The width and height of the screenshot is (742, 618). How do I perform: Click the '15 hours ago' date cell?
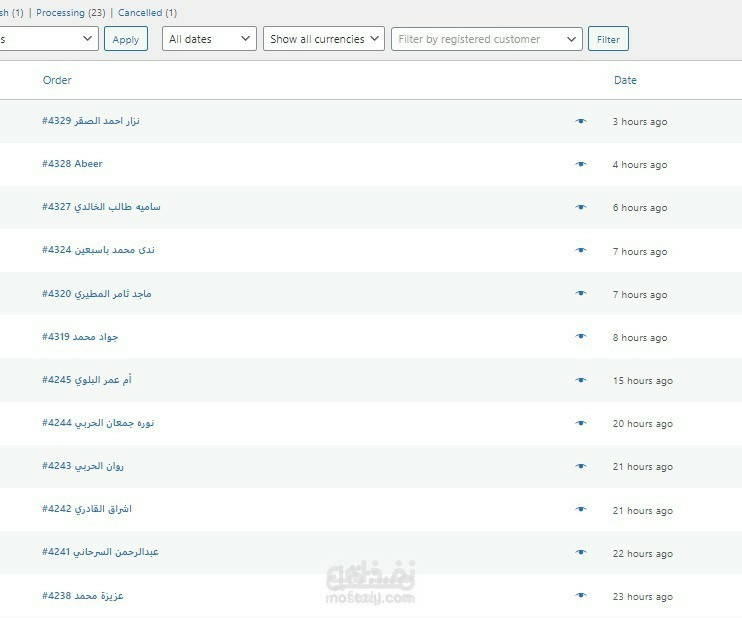pos(643,380)
